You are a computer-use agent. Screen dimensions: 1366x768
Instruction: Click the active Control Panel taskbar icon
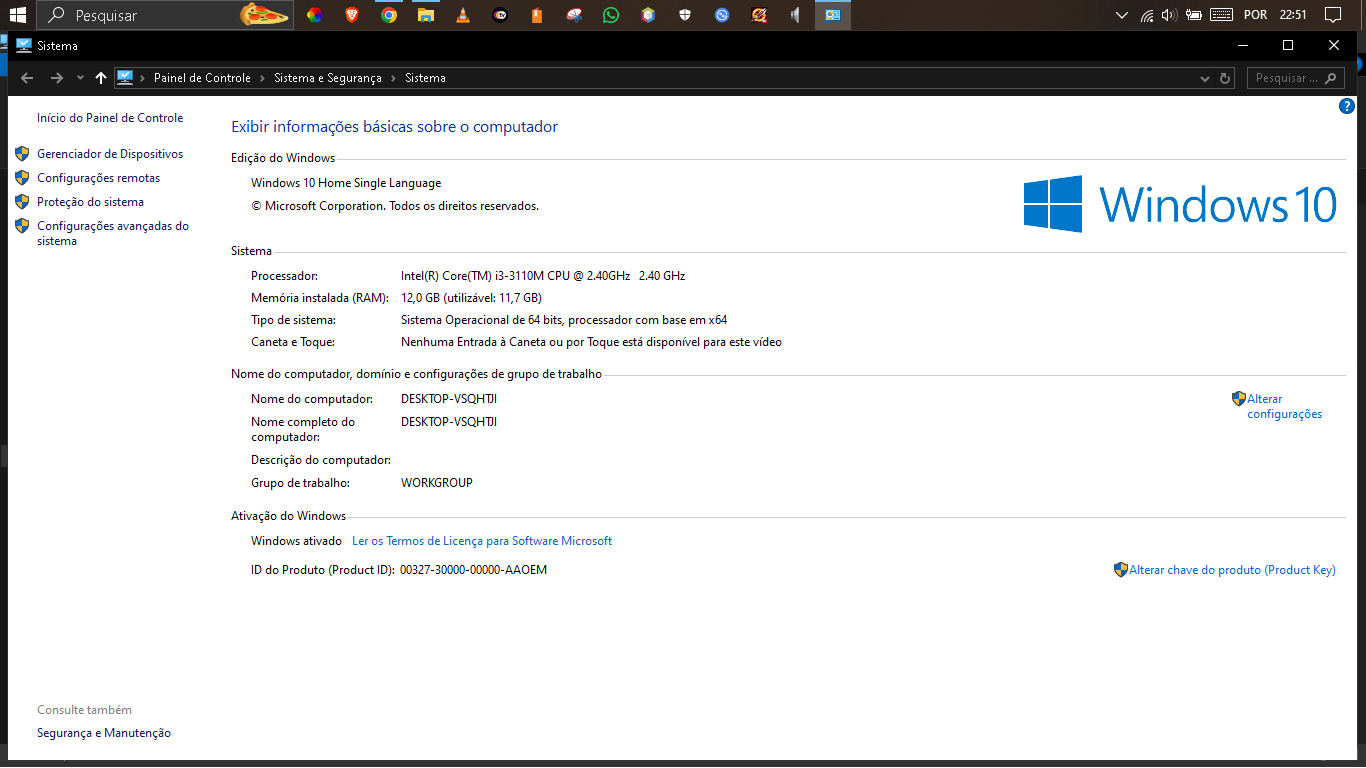(x=833, y=15)
